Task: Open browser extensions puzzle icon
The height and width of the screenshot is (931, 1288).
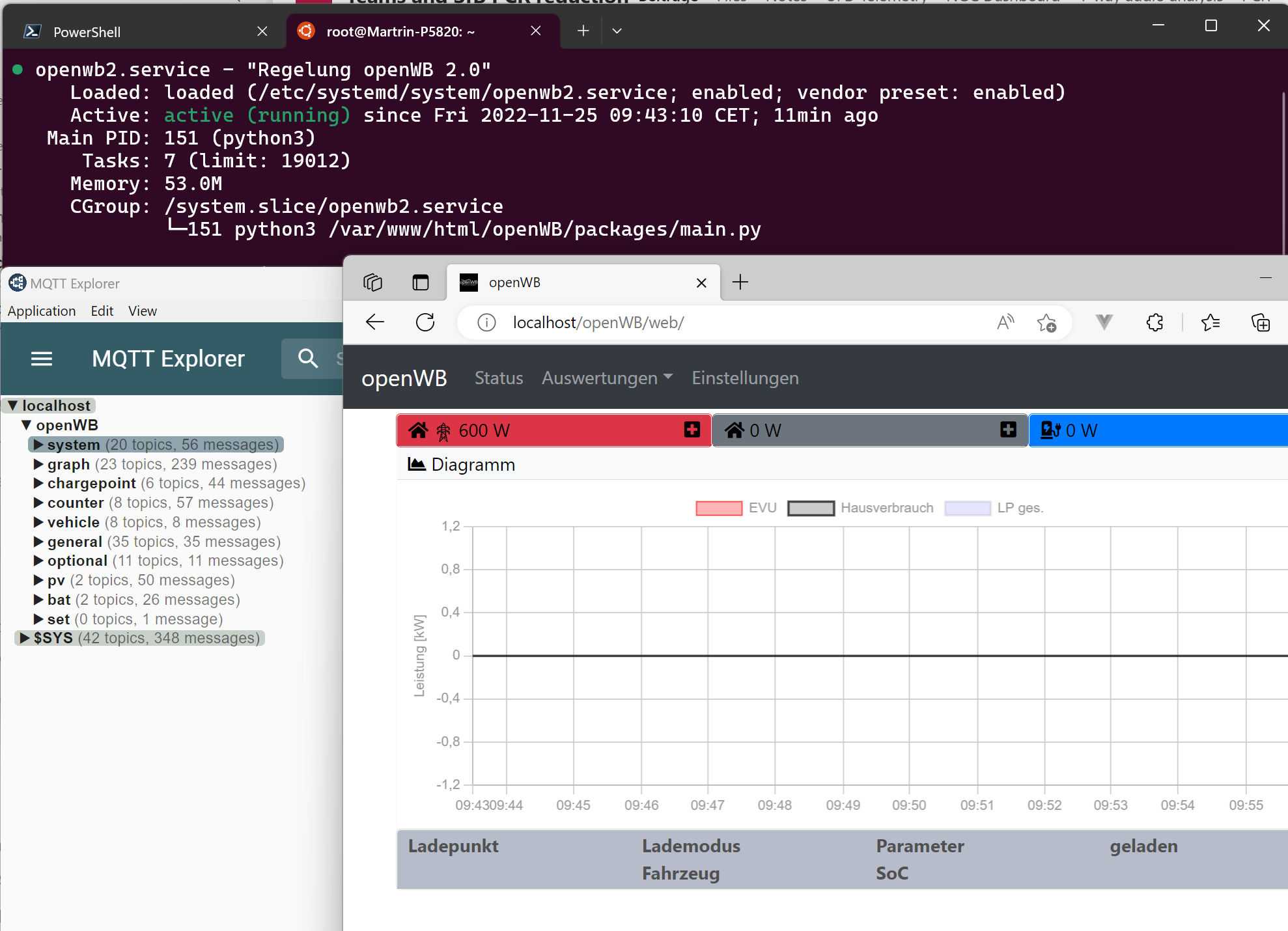Action: (x=1155, y=322)
